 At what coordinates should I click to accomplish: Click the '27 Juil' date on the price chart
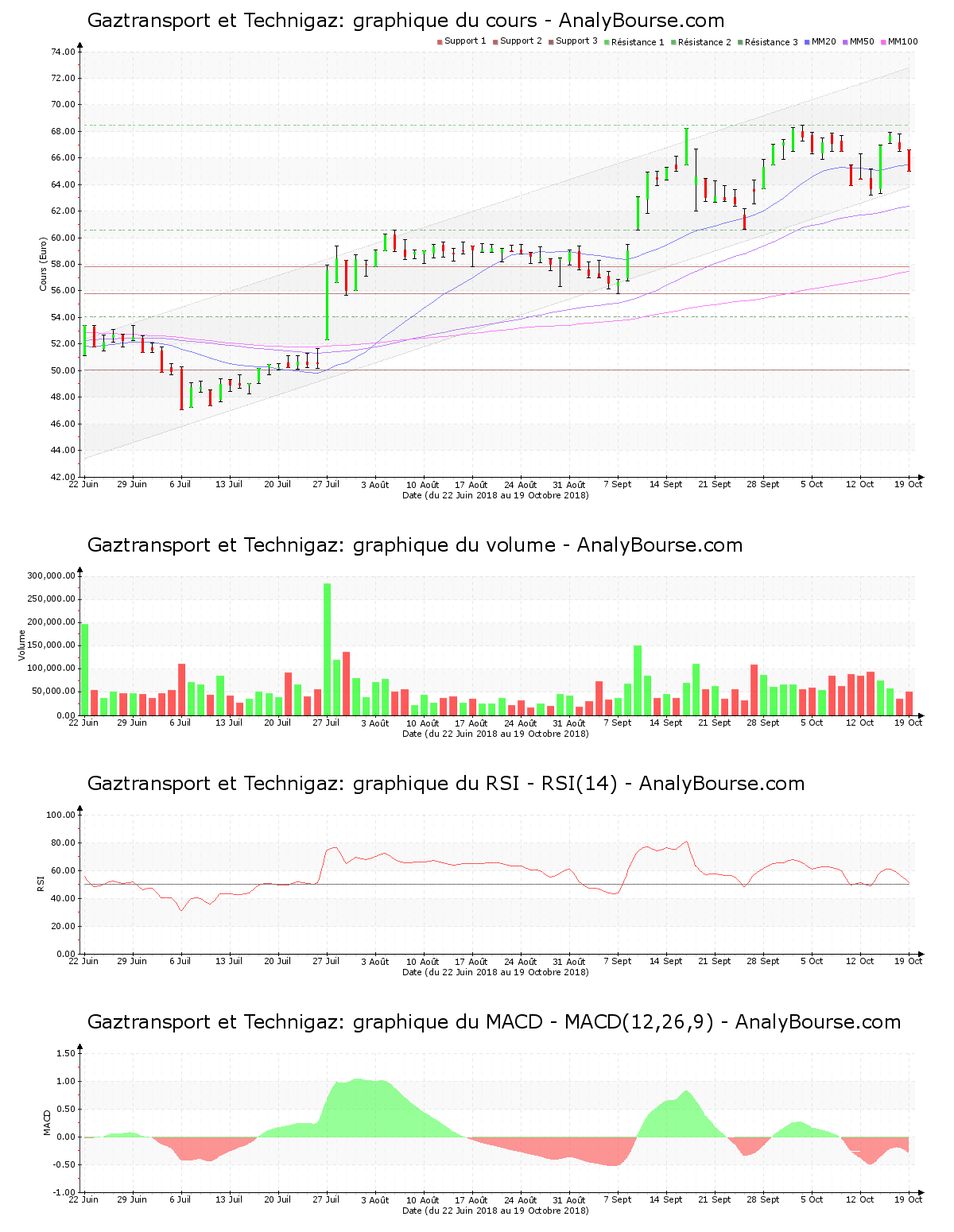tap(326, 484)
